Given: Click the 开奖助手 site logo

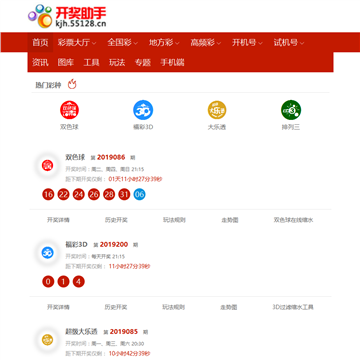Looking at the screenshot, I should pos(67,16).
